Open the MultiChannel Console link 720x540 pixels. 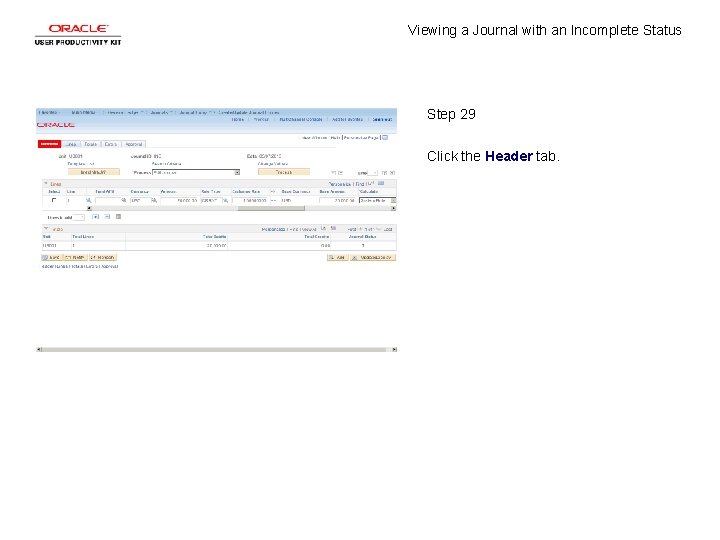point(301,119)
